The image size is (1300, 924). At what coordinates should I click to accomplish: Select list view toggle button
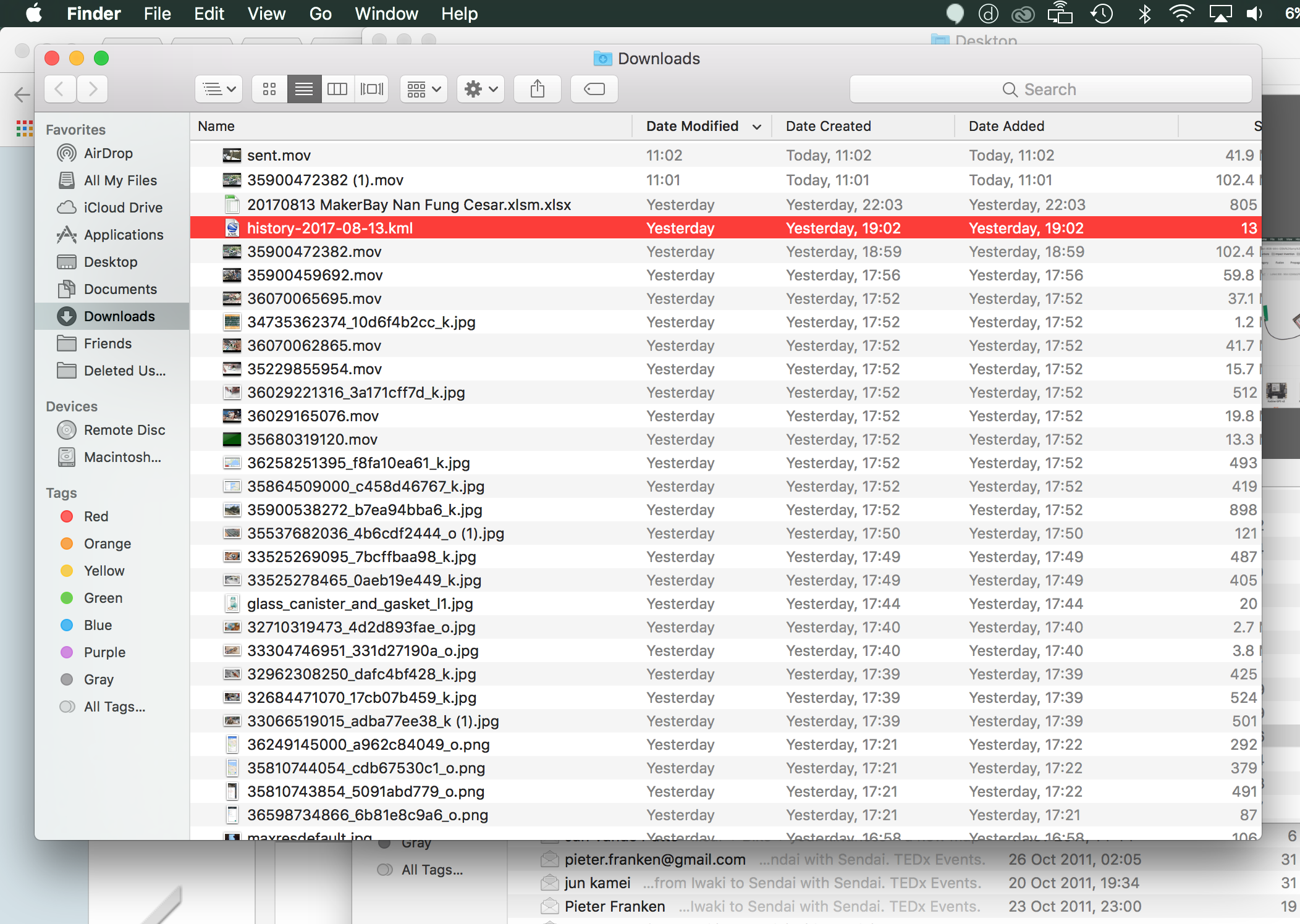[304, 90]
